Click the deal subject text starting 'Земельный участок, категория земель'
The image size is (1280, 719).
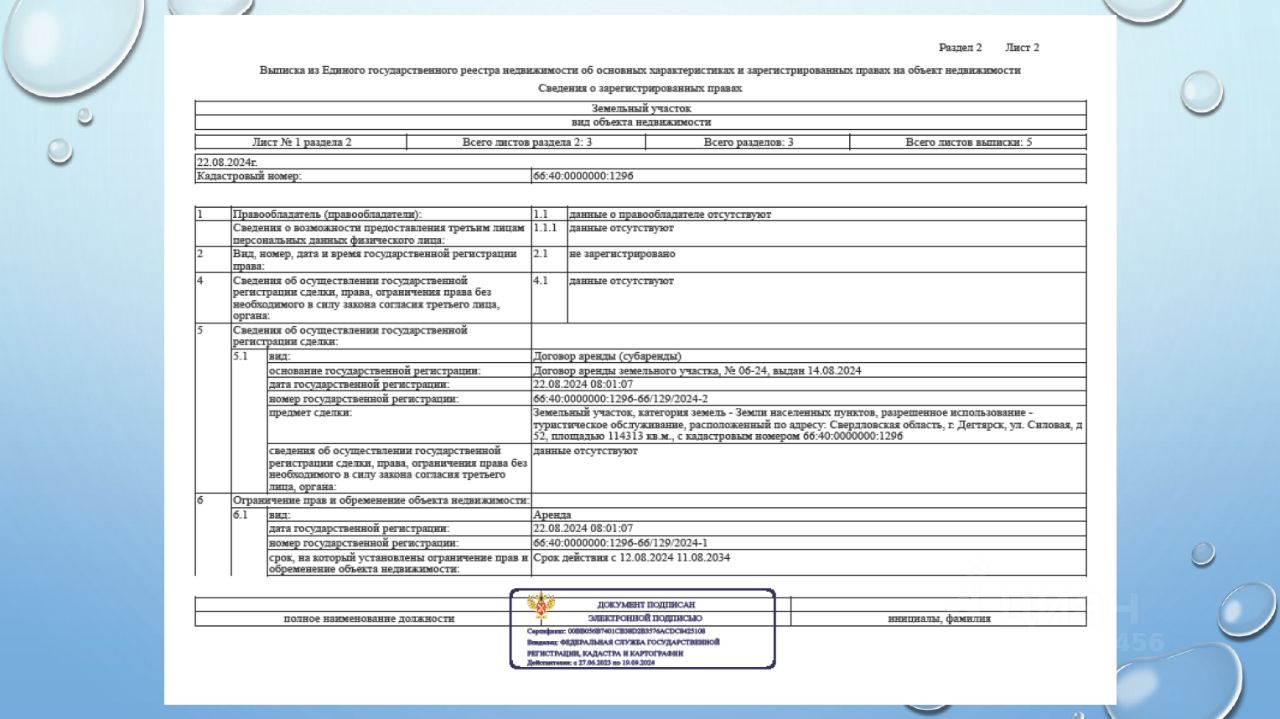[808, 424]
